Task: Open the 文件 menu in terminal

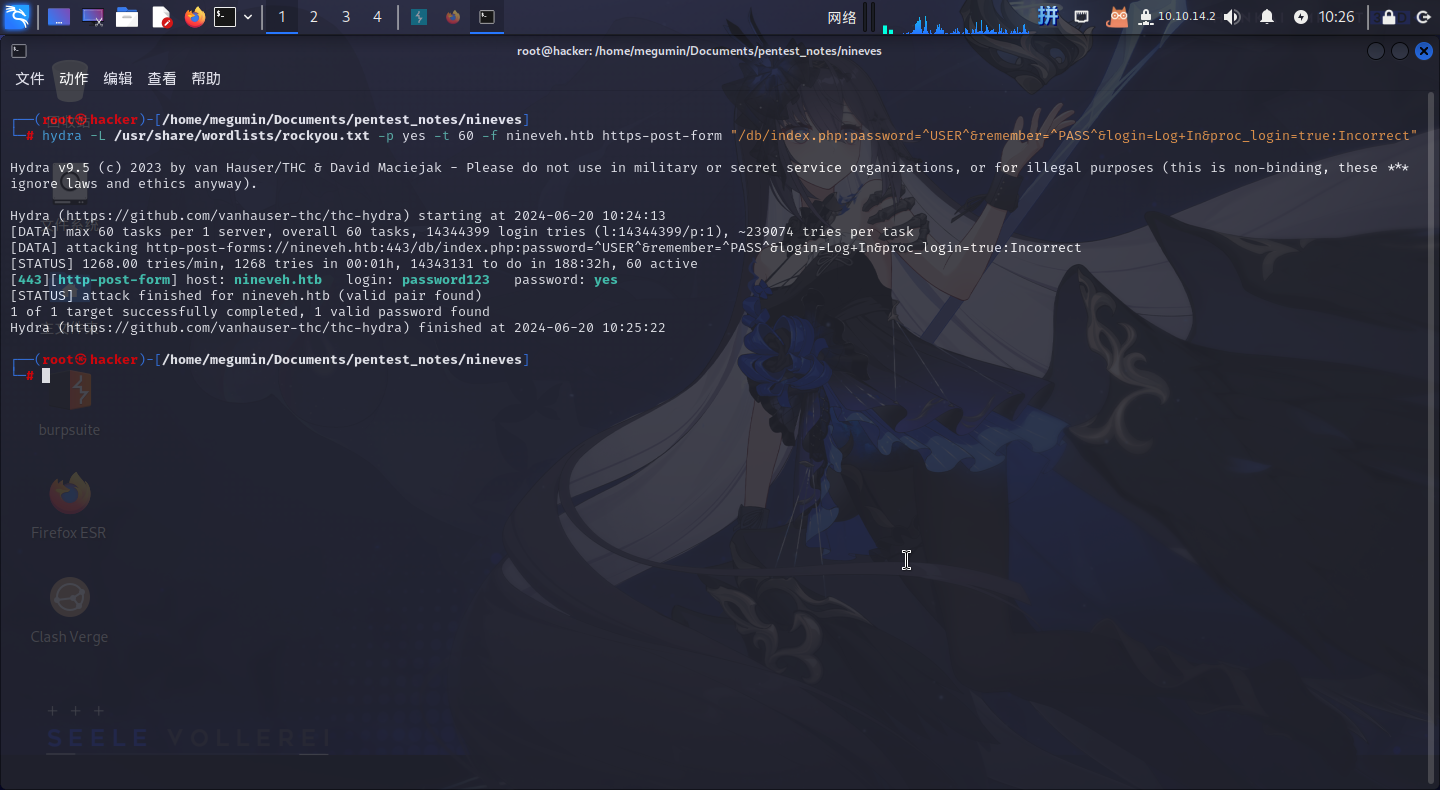Action: 30,78
